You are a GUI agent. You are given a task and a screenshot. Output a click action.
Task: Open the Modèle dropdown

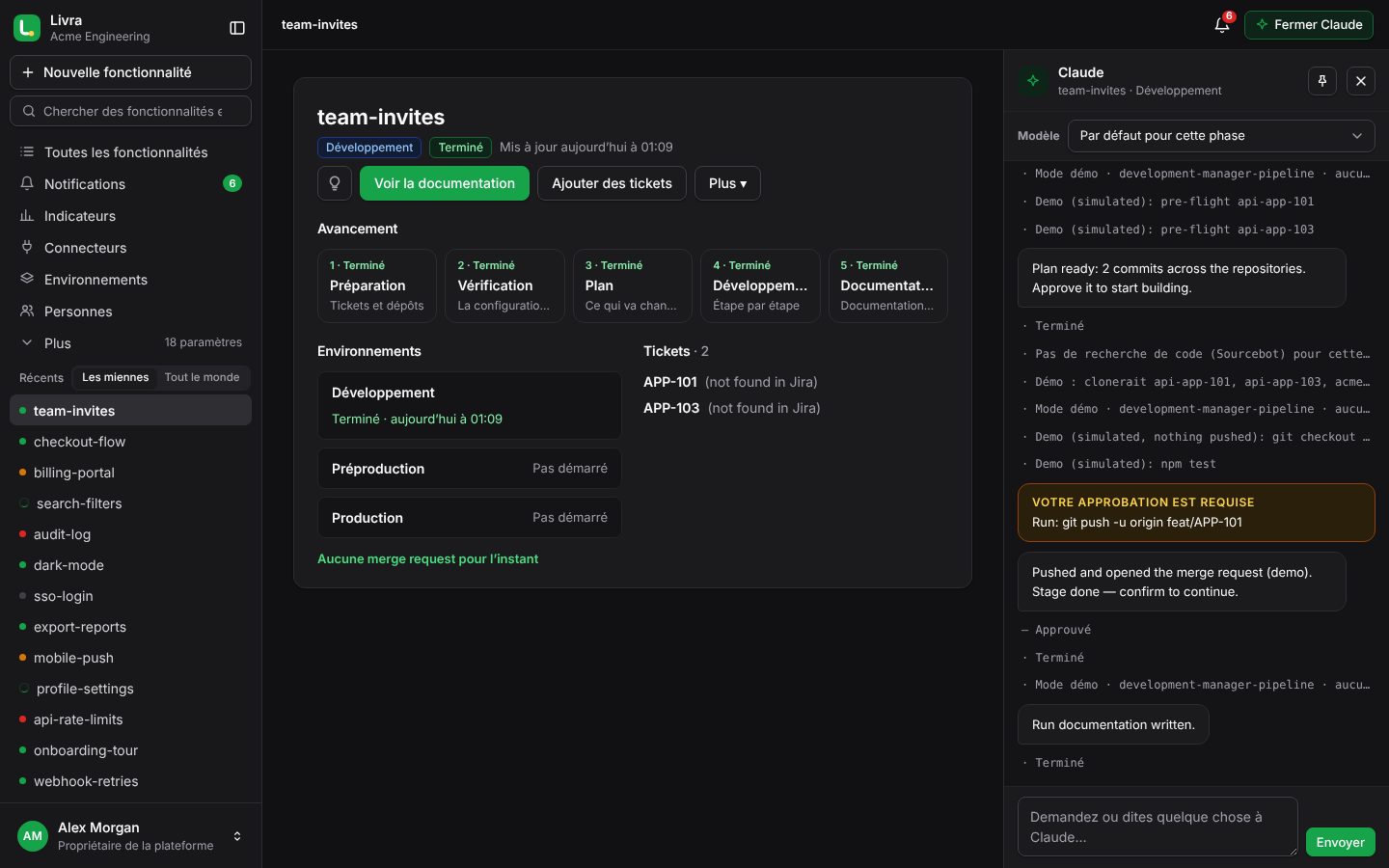pos(1221,136)
